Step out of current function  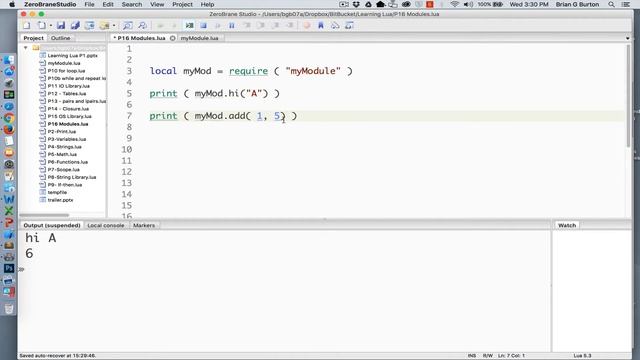click(x=276, y=26)
